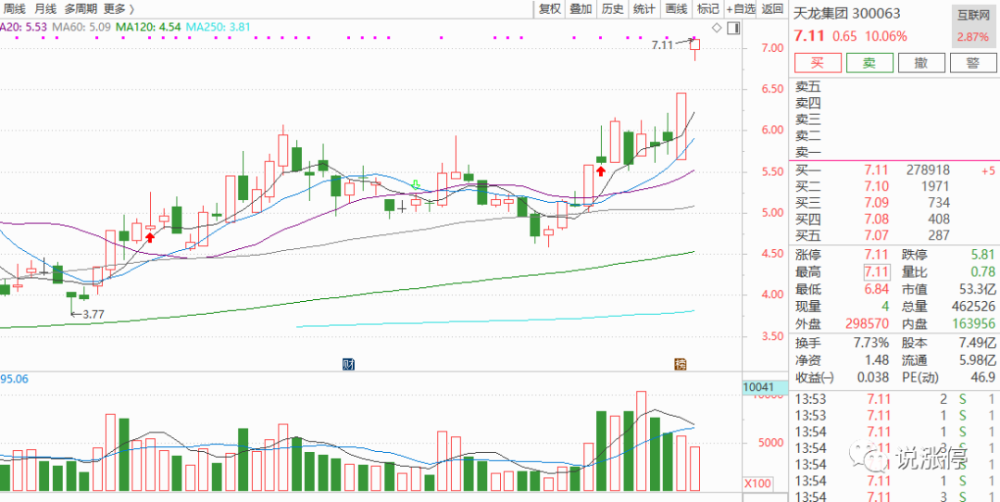
Task: Click the PE(动) value 46.9
Action: [x=985, y=378]
